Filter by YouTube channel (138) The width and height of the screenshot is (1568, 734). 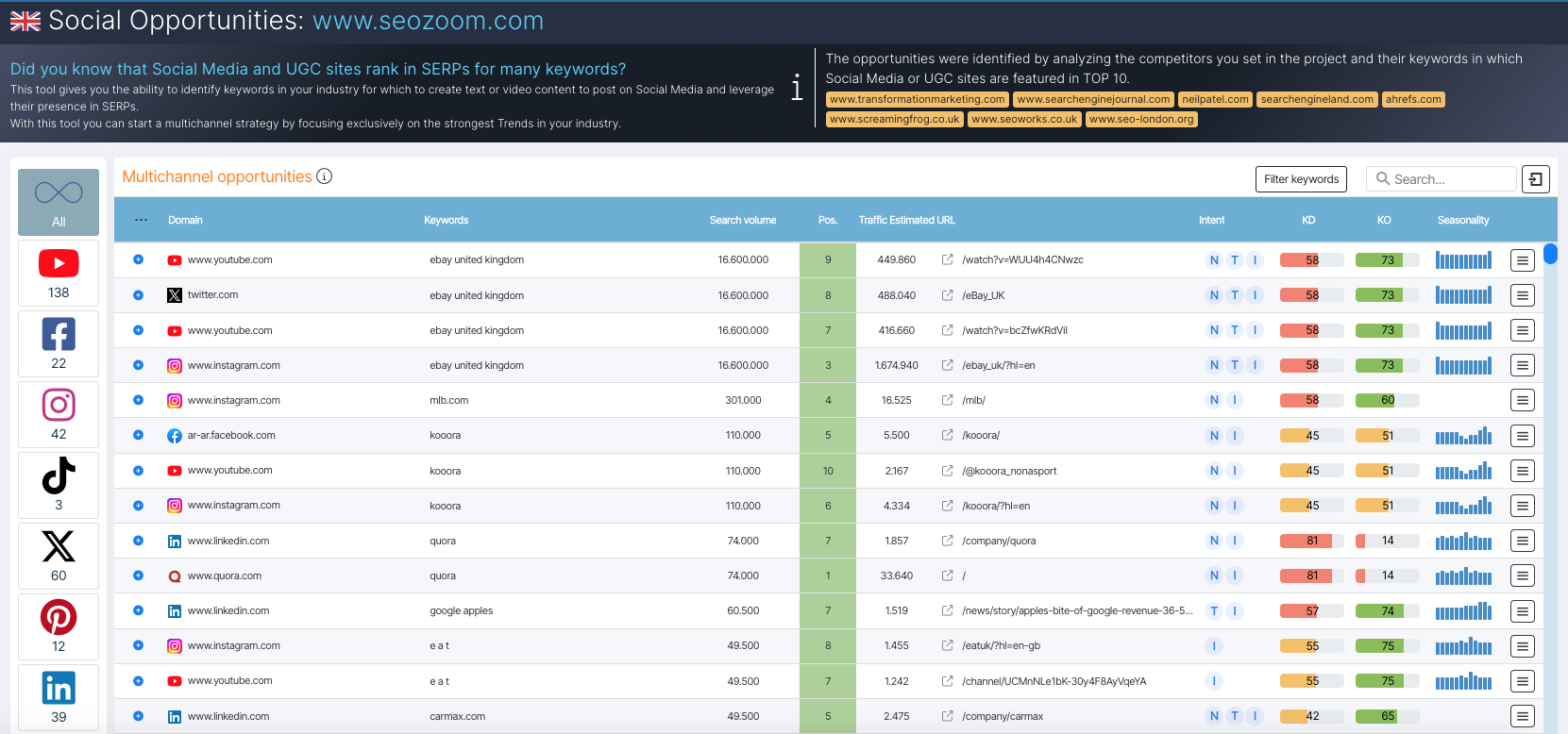point(59,274)
